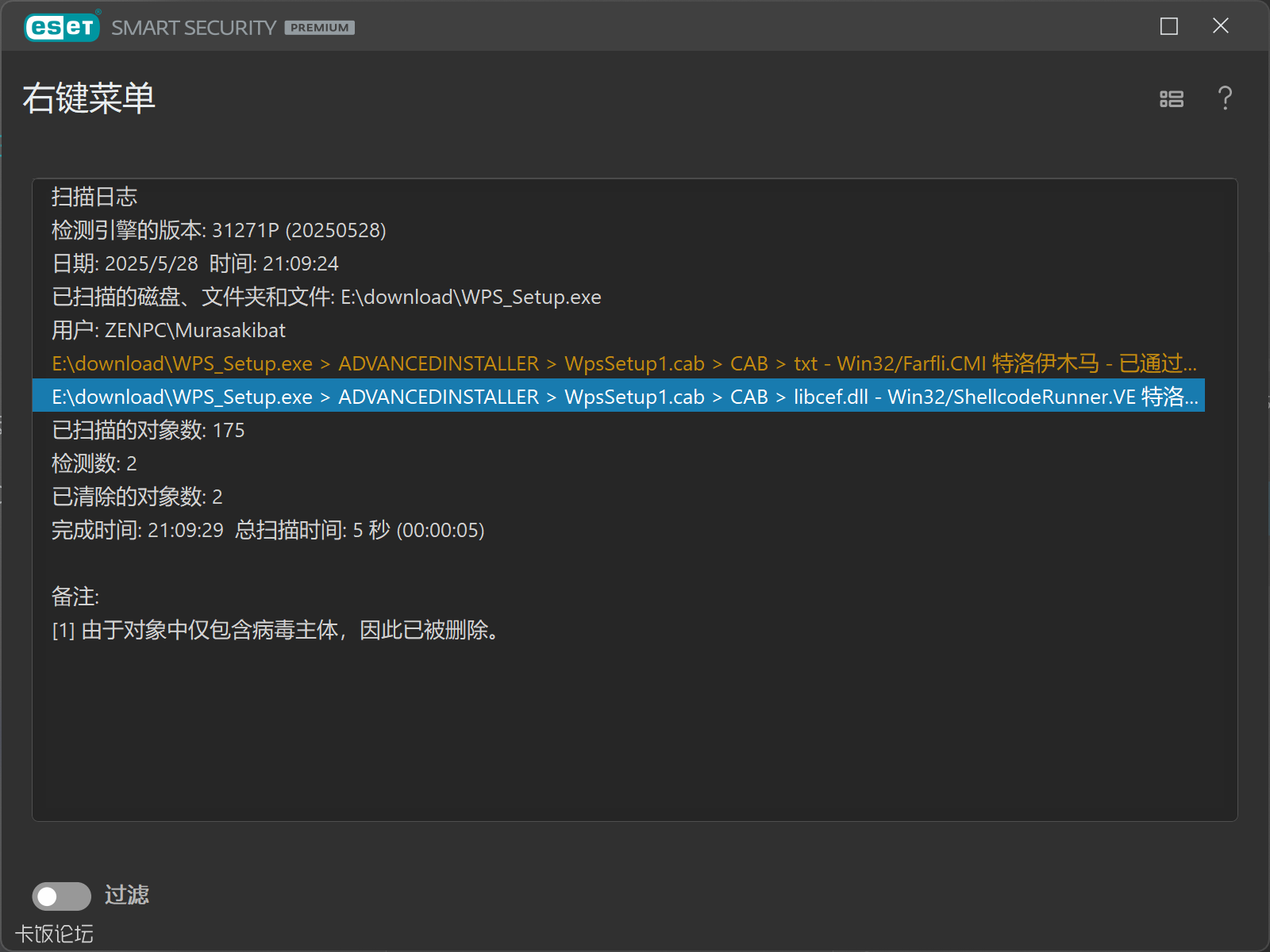Toggle the 过滤 filter switch
The height and width of the screenshot is (952, 1270).
click(x=62, y=896)
